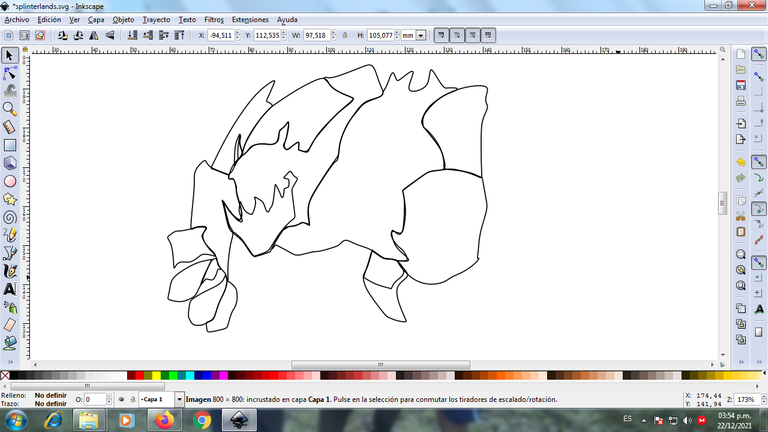The height and width of the screenshot is (432, 768).
Task: Select the Spiral tool
Action: (x=9, y=217)
